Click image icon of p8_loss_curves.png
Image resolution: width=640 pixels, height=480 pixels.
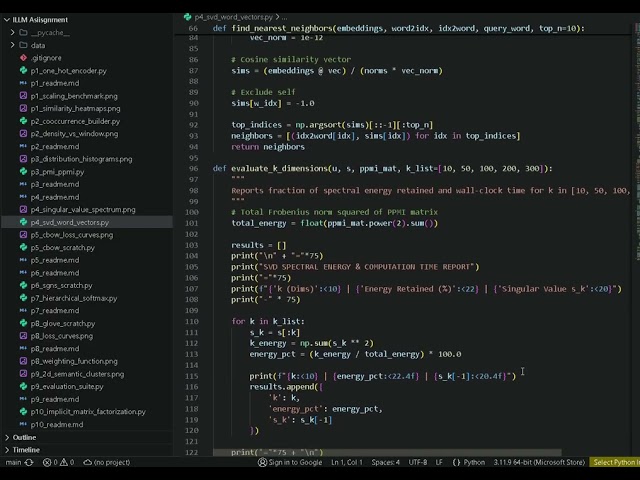(x=23, y=336)
